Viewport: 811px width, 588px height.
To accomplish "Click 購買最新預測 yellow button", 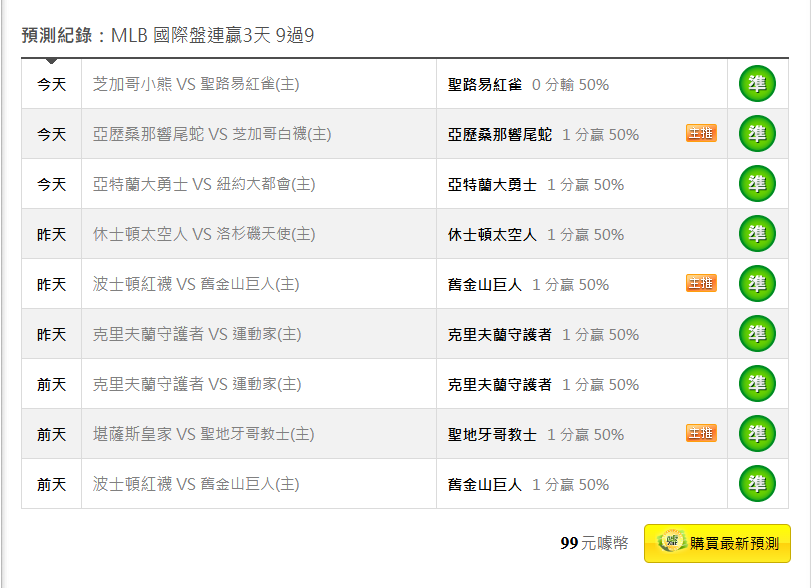I will 717,543.
